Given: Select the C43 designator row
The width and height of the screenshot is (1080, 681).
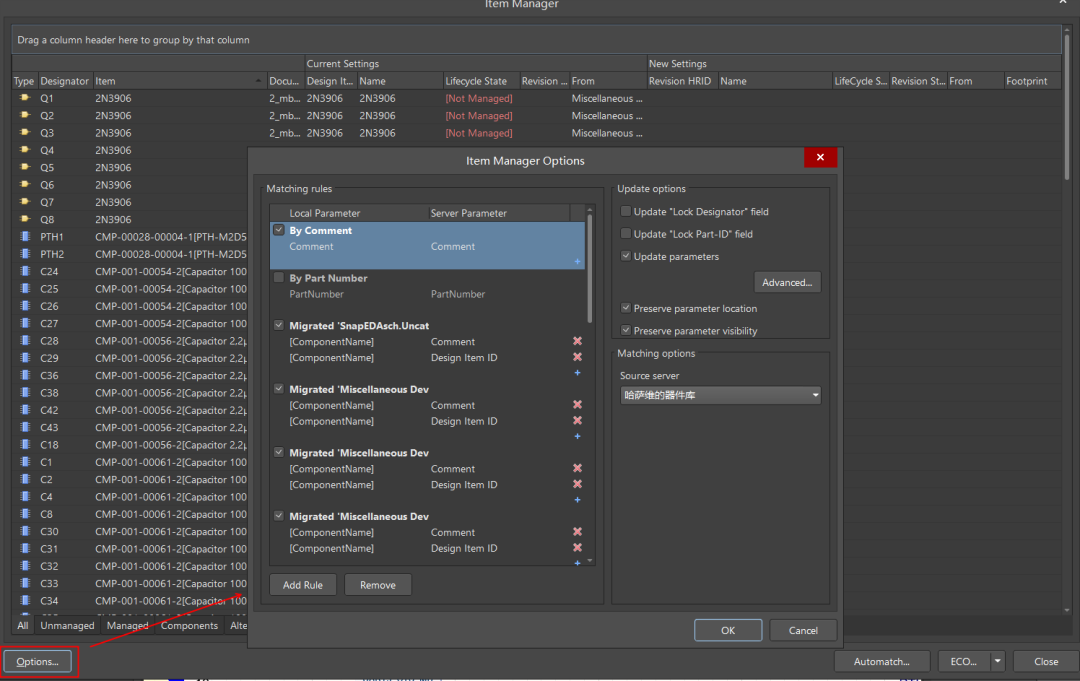Looking at the screenshot, I should (x=49, y=427).
